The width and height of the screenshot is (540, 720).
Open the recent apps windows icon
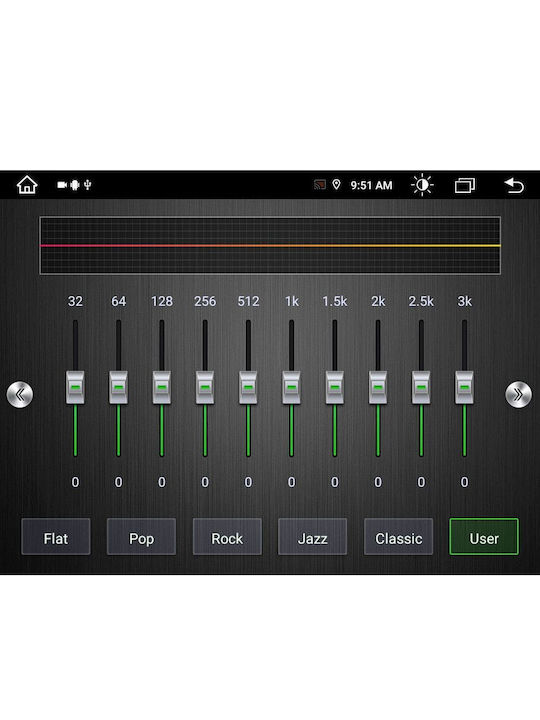(x=465, y=186)
